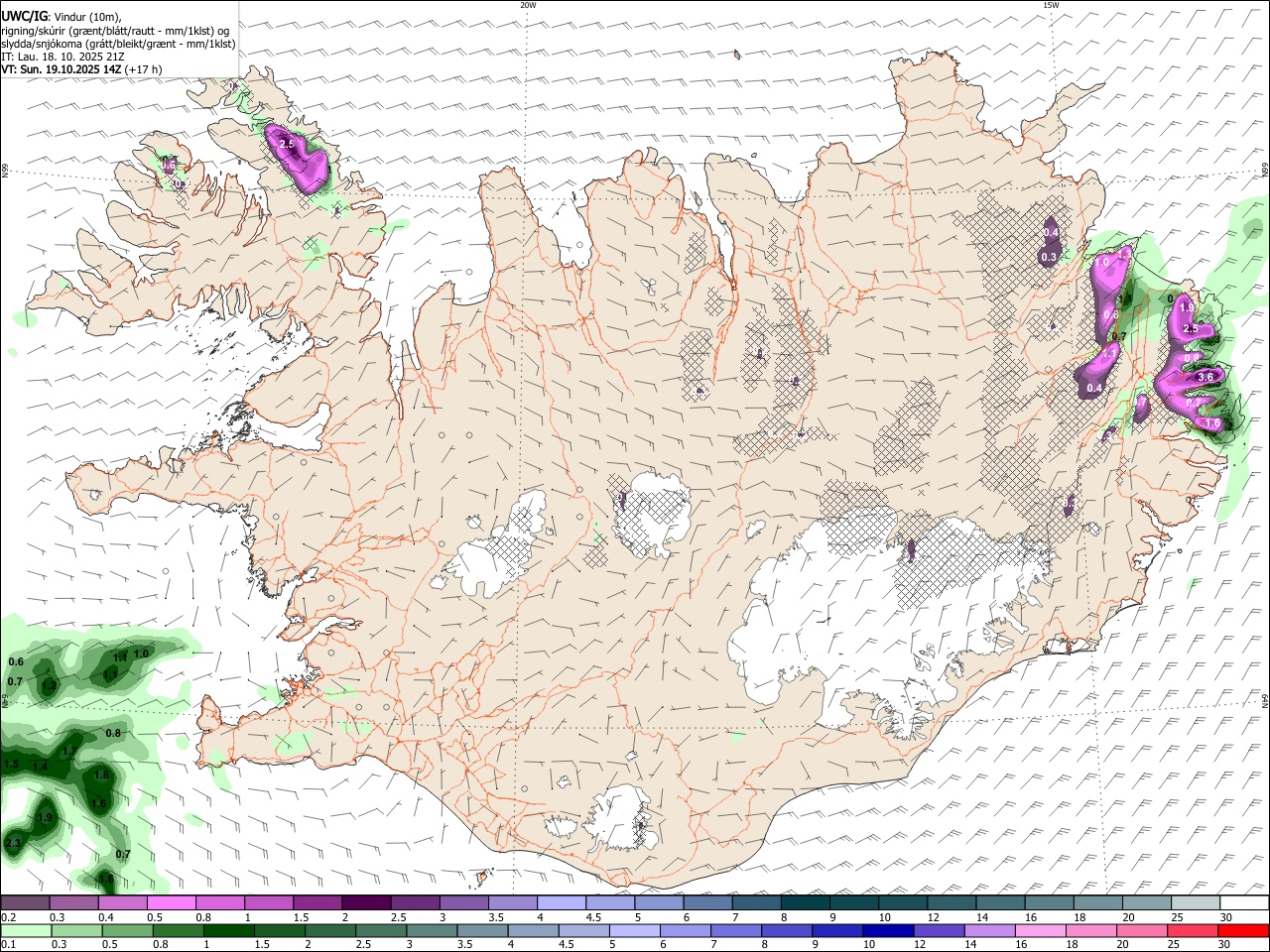Viewport: 1270px width, 952px height.
Task: Pick the 0.2 dark mauve swatch in snow scale
Action: coord(25,902)
